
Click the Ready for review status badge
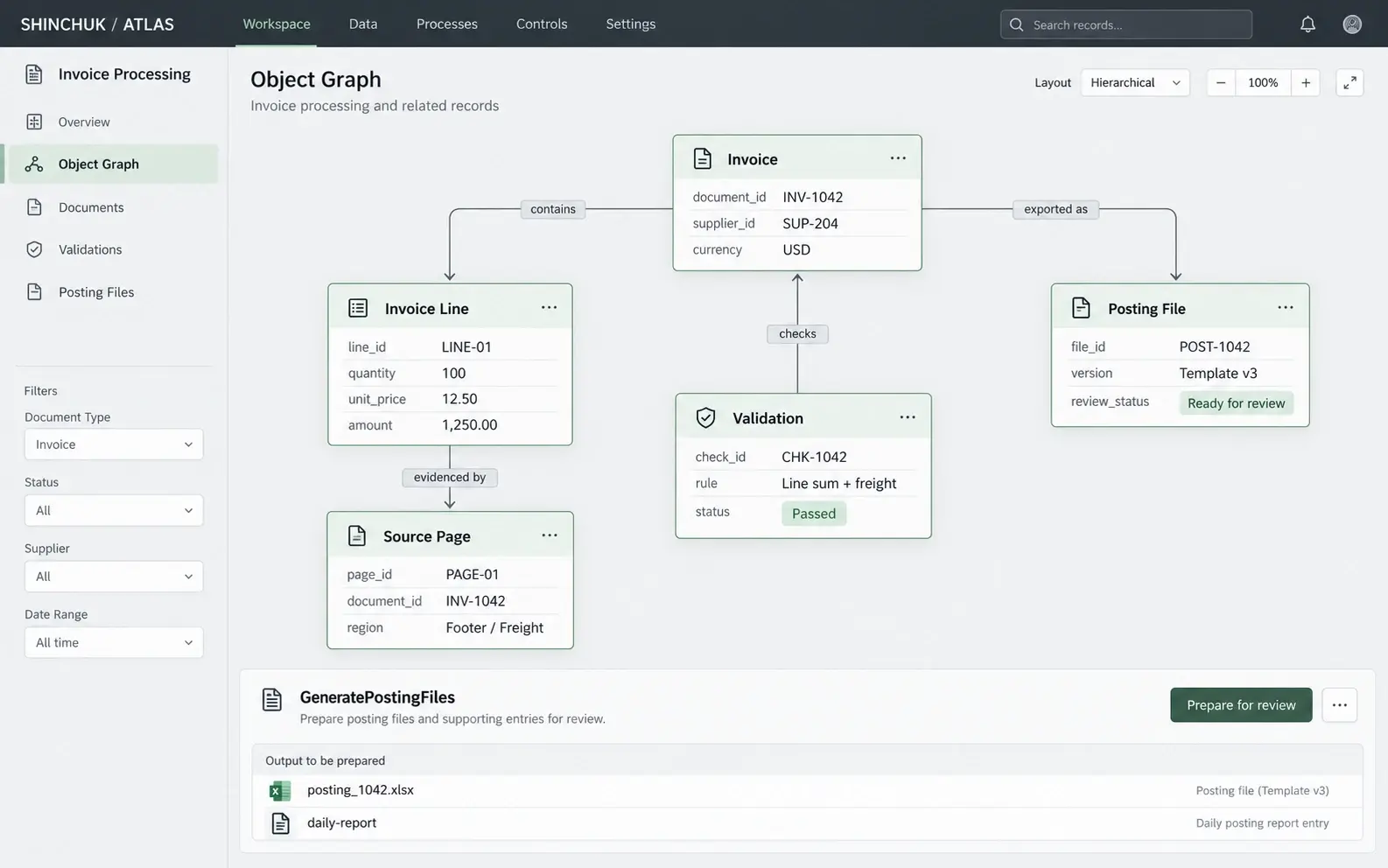coord(1236,403)
